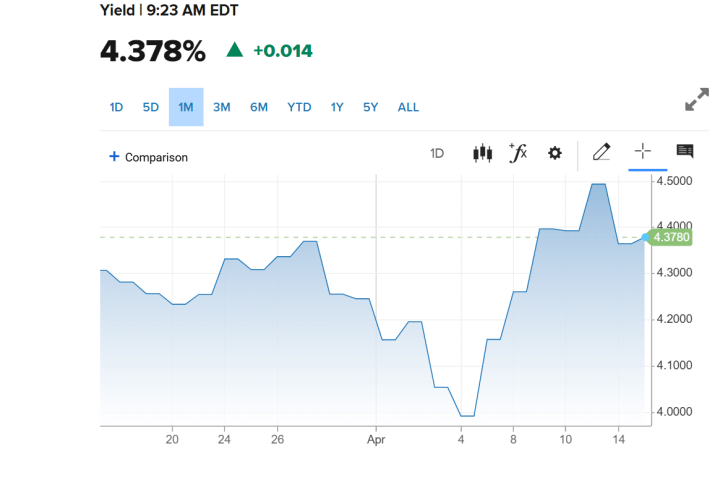Screen dimensions: 720x480
Task: Switch to YTD range
Action: [x=299, y=107]
